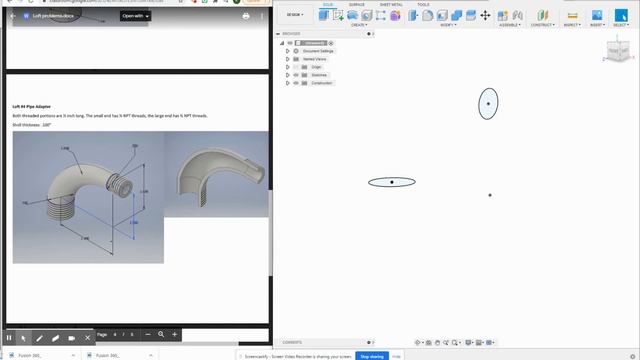640x360 pixels.
Task: Activate the root component radio button
Action: pyautogui.click(x=331, y=43)
